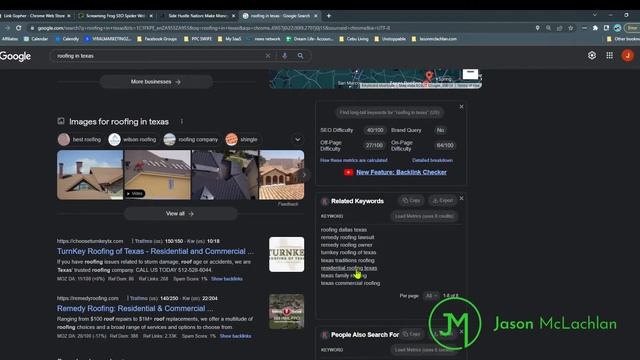
Task: Click the Google logo
Action: coord(15,56)
